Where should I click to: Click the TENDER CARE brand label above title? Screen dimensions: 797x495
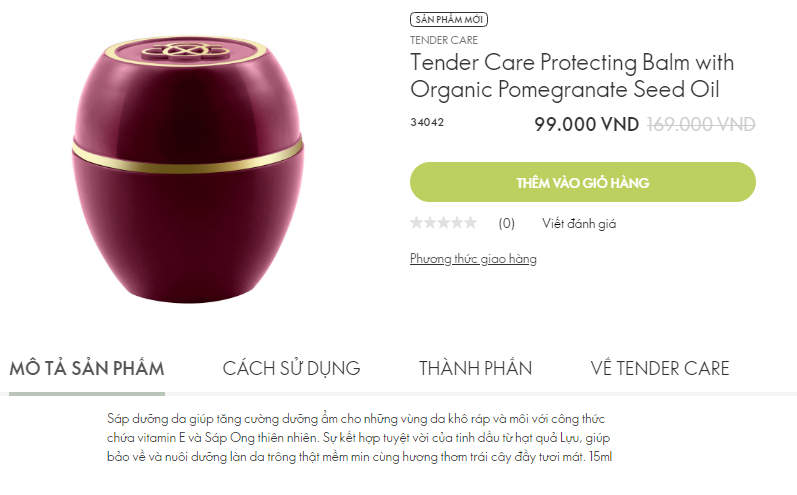tap(444, 40)
